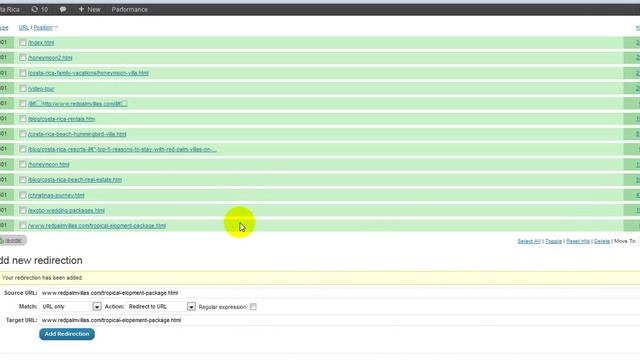Check the /video-tour row checkbox

click(22, 89)
